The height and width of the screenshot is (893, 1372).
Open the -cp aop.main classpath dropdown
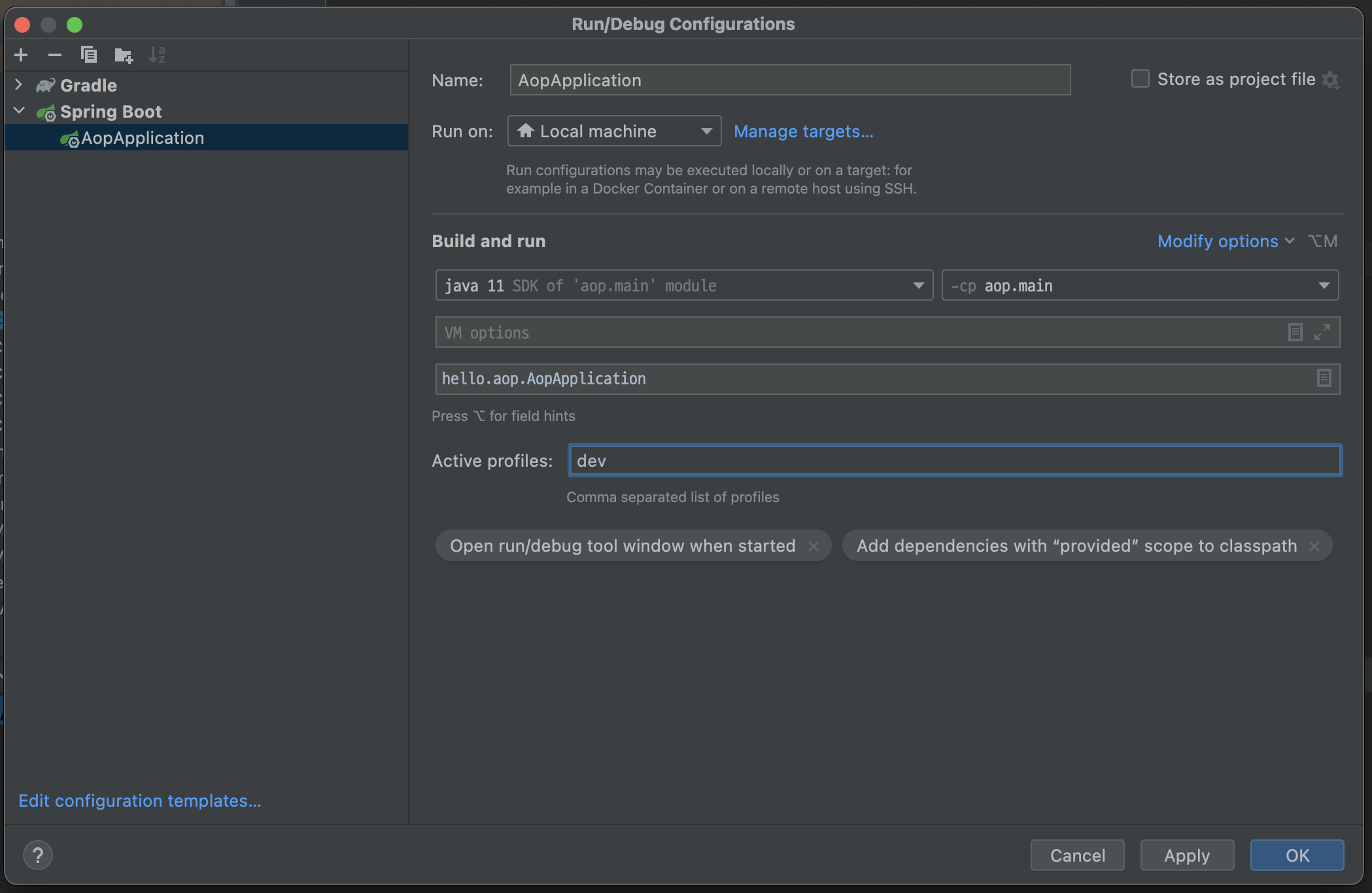1139,286
